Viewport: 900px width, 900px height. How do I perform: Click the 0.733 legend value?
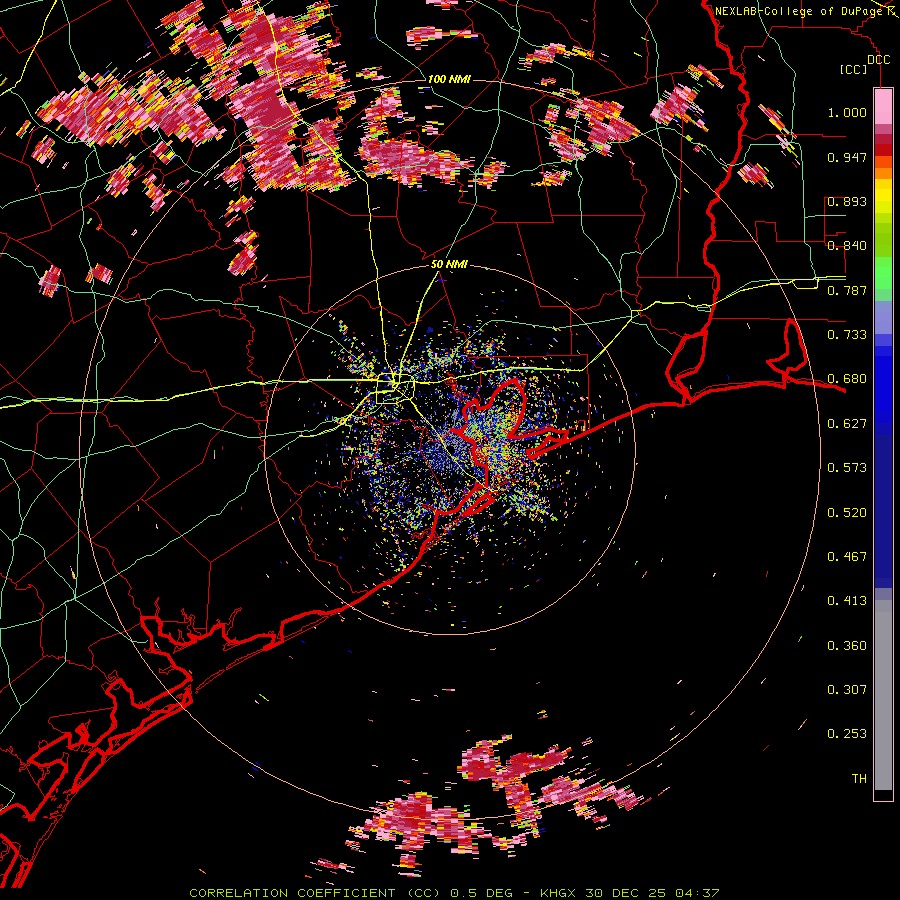coord(847,335)
